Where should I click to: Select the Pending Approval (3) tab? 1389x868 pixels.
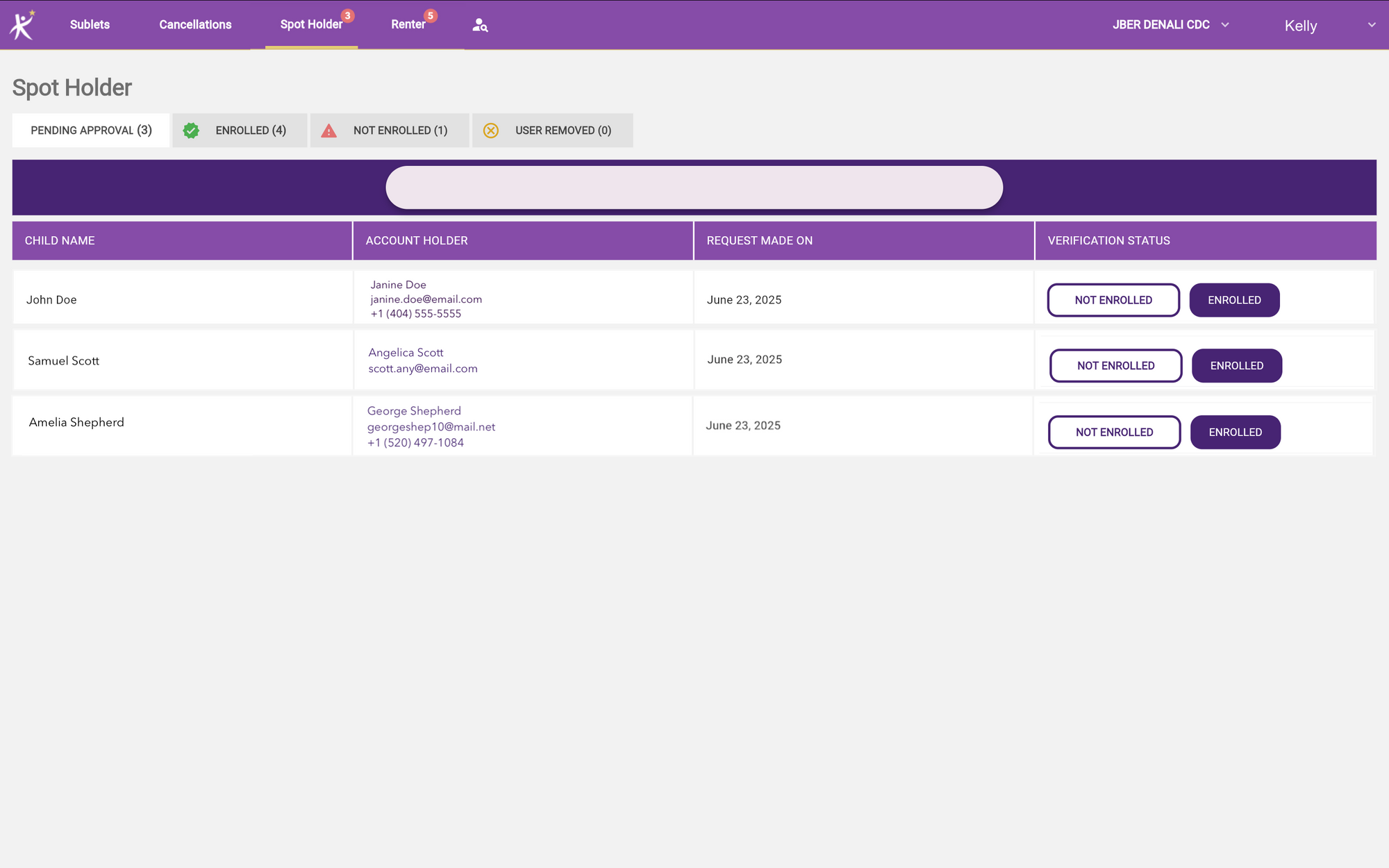(x=91, y=131)
